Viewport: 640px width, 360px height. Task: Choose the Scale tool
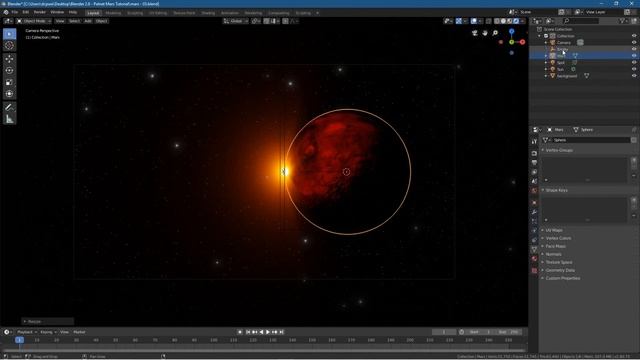pos(9,82)
